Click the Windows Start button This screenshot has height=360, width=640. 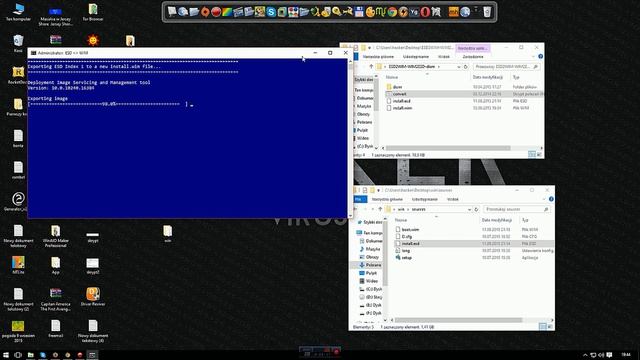click(6, 355)
